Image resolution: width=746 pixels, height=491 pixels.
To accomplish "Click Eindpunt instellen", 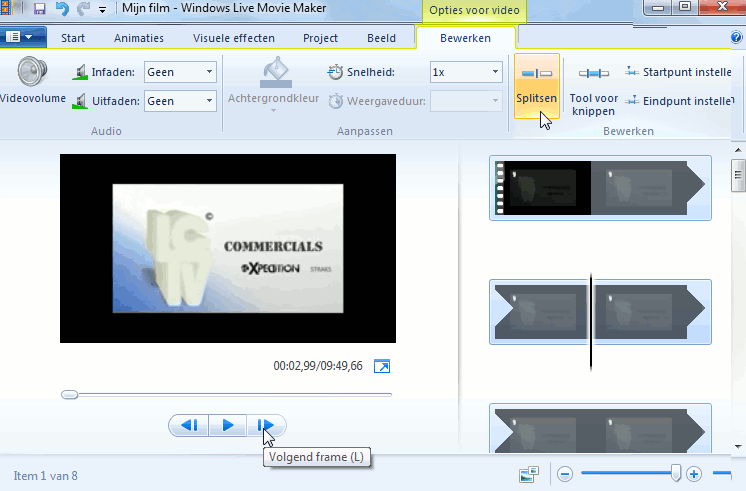I will pyautogui.click(x=679, y=101).
